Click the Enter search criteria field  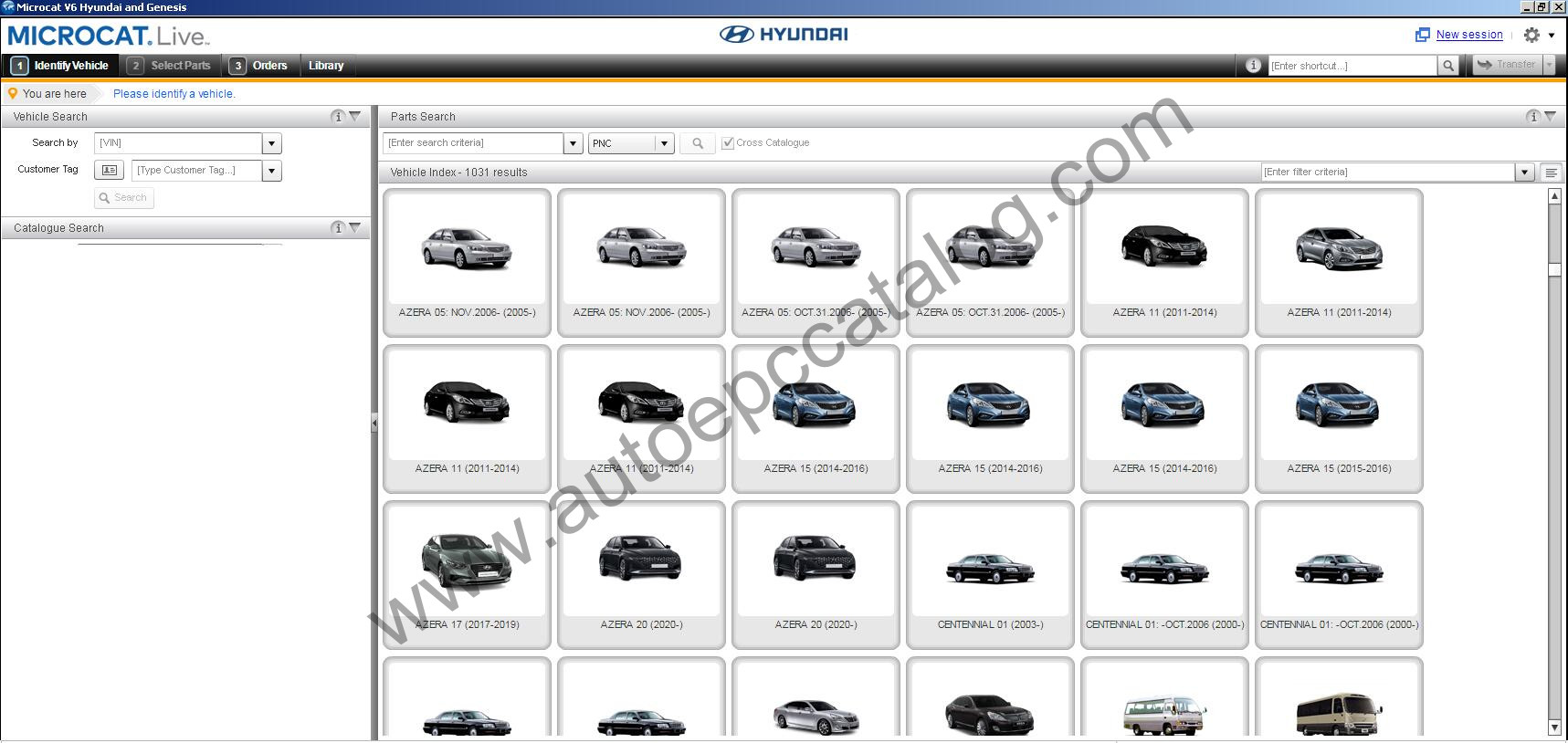click(473, 143)
